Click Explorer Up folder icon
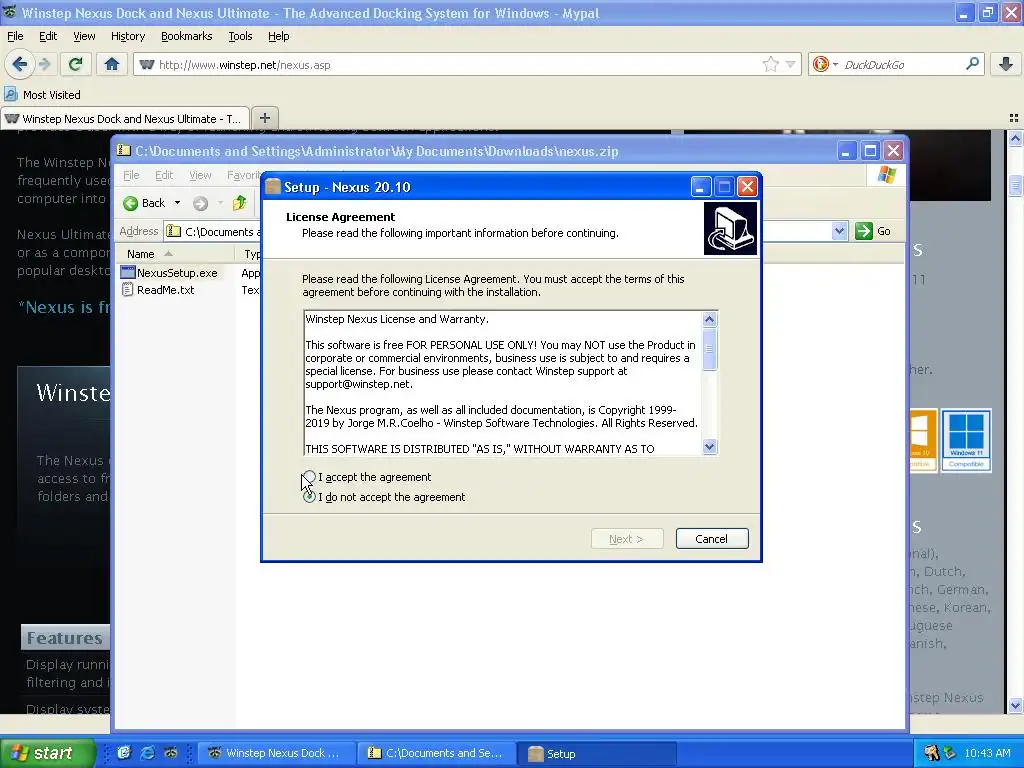Image resolution: width=1024 pixels, height=768 pixels. (x=240, y=203)
